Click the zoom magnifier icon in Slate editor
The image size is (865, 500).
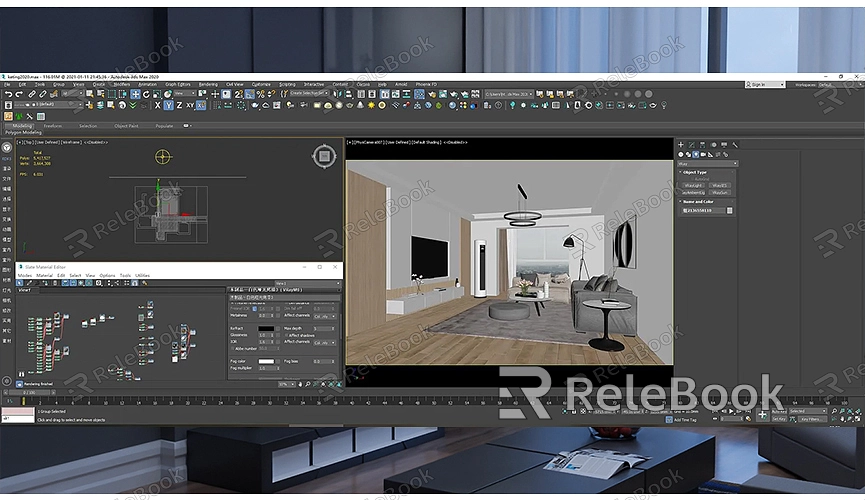[x=307, y=384]
